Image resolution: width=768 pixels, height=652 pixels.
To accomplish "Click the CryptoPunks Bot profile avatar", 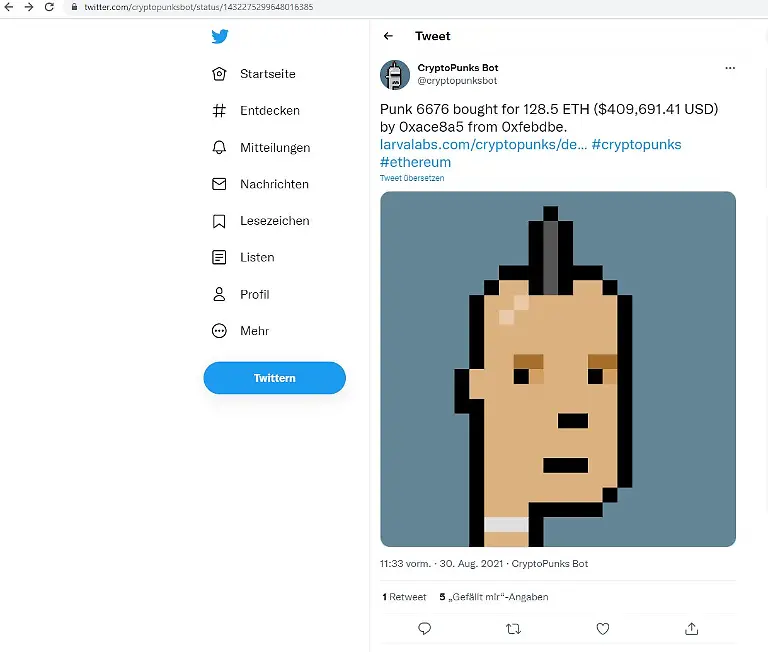I will coord(395,74).
